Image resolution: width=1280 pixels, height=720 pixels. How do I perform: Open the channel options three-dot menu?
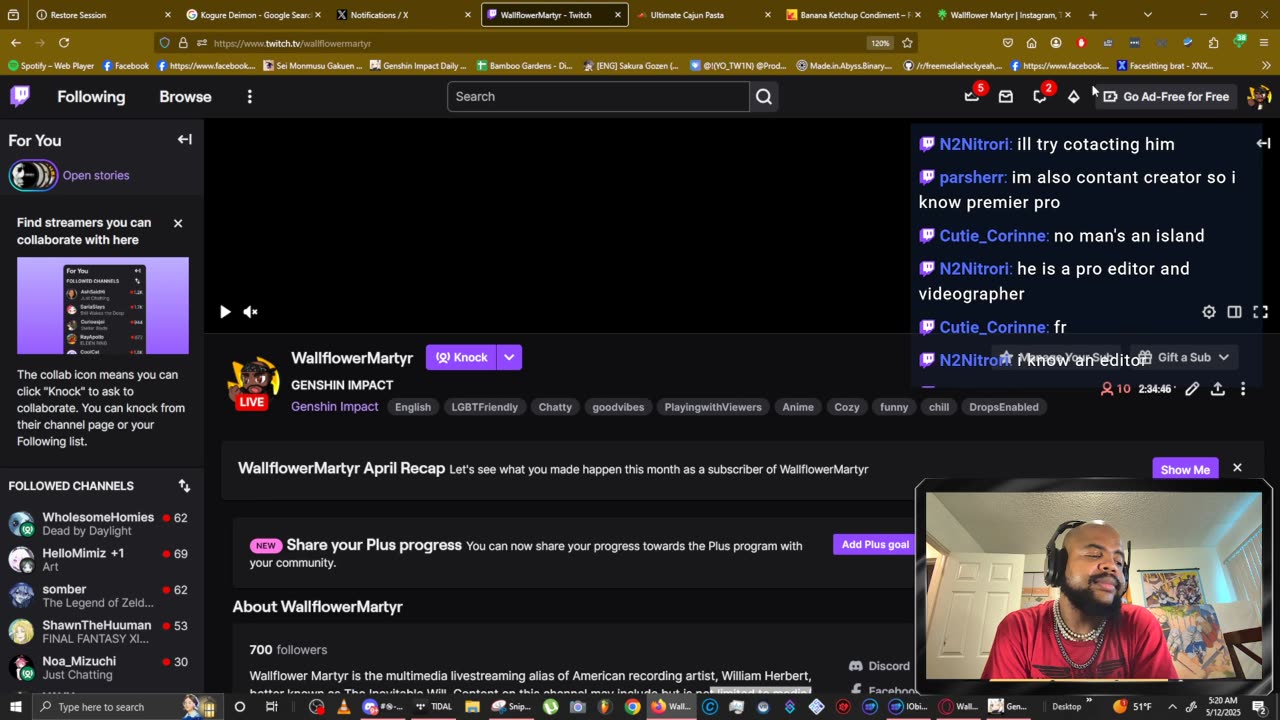tap(1243, 389)
